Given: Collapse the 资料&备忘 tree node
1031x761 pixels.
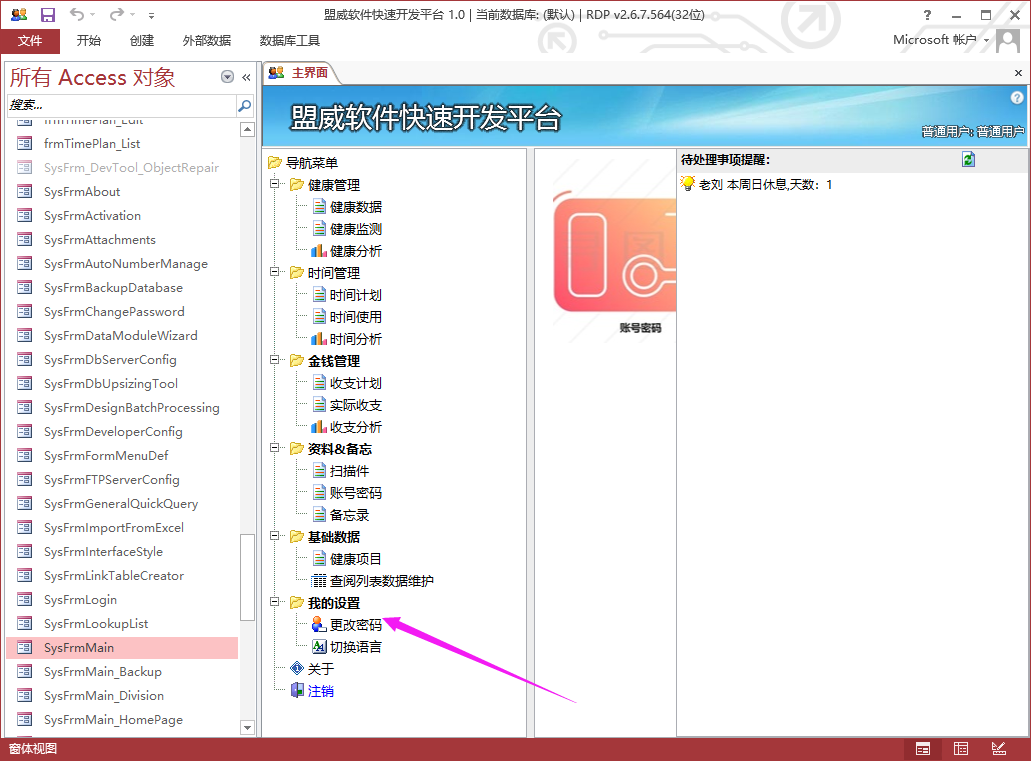Looking at the screenshot, I should pyautogui.click(x=275, y=449).
